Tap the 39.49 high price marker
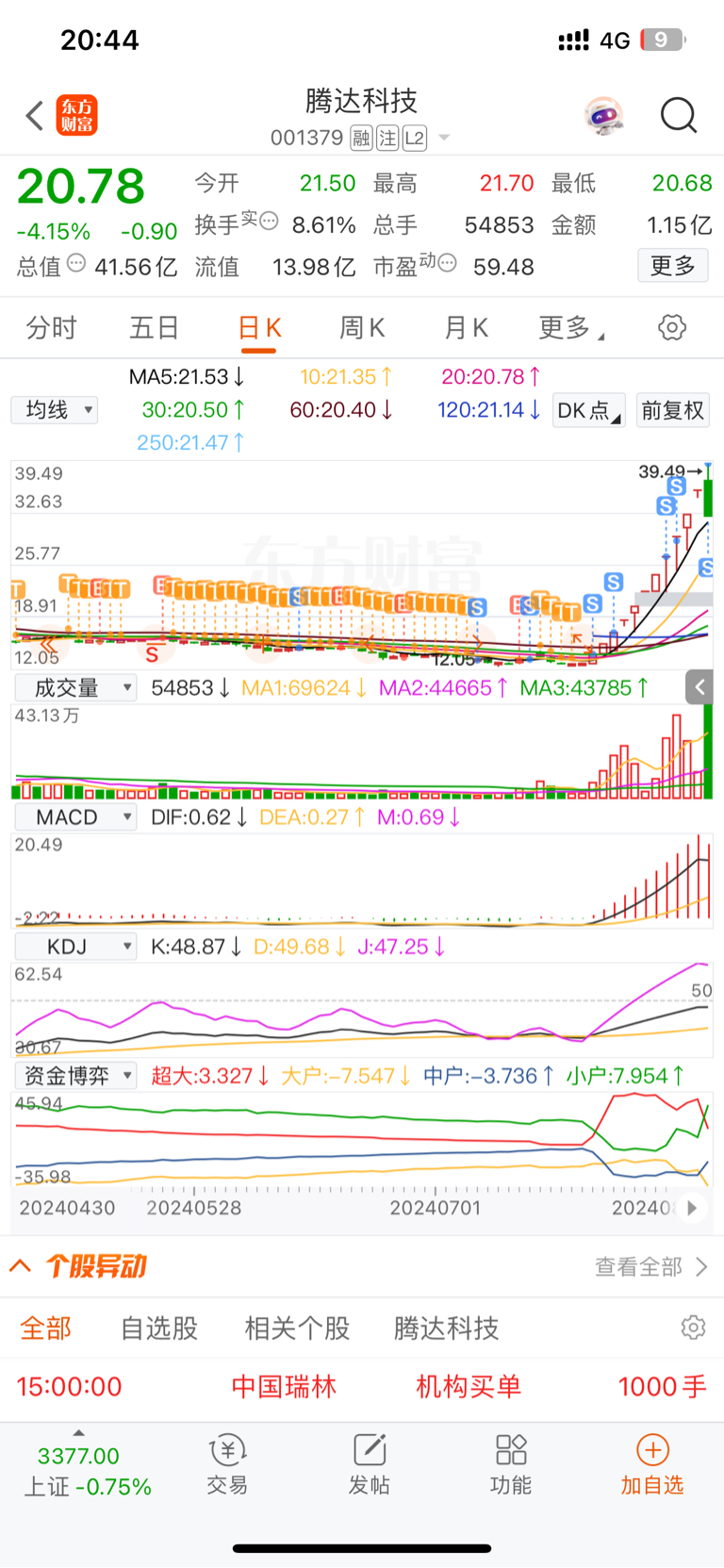724x1568 pixels. (x=670, y=471)
